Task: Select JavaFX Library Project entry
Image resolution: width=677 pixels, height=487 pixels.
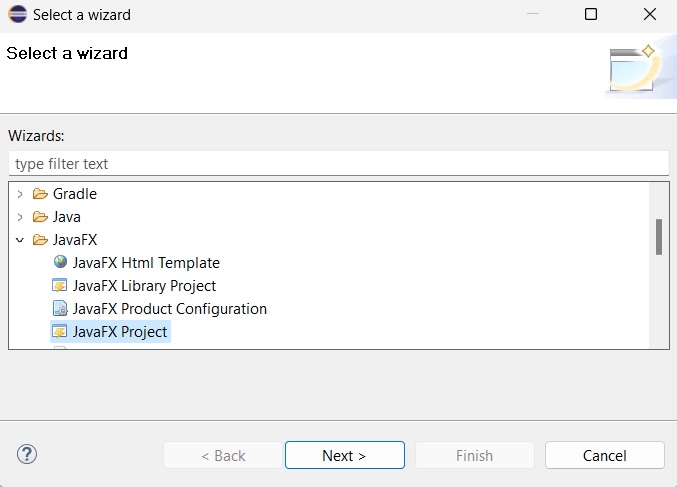Action: click(x=144, y=286)
